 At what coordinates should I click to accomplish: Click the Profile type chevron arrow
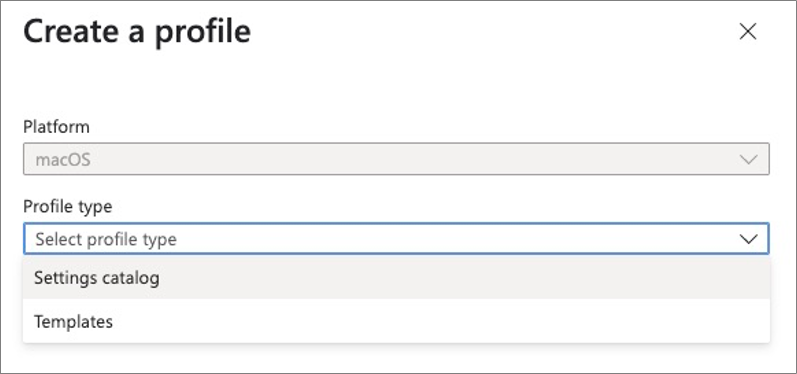pyautogui.click(x=748, y=239)
